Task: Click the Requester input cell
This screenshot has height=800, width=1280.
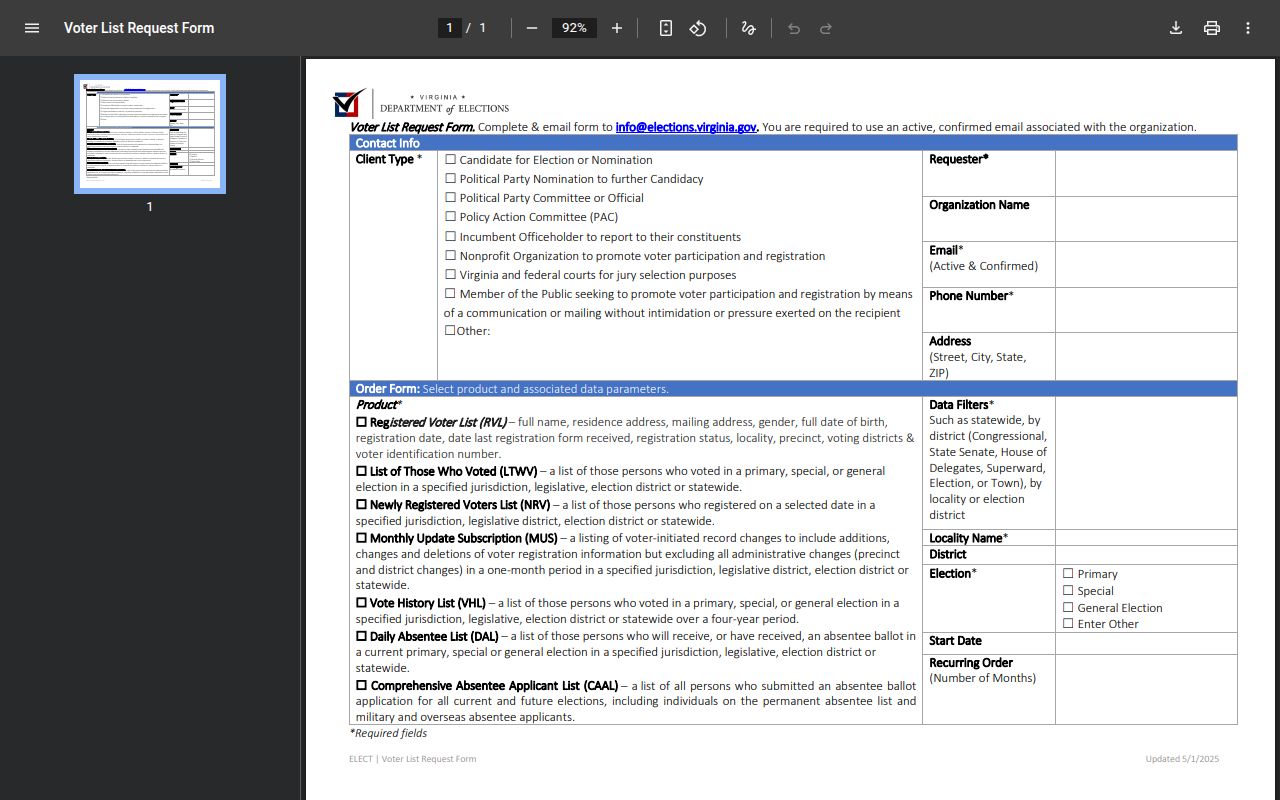Action: [1146, 173]
